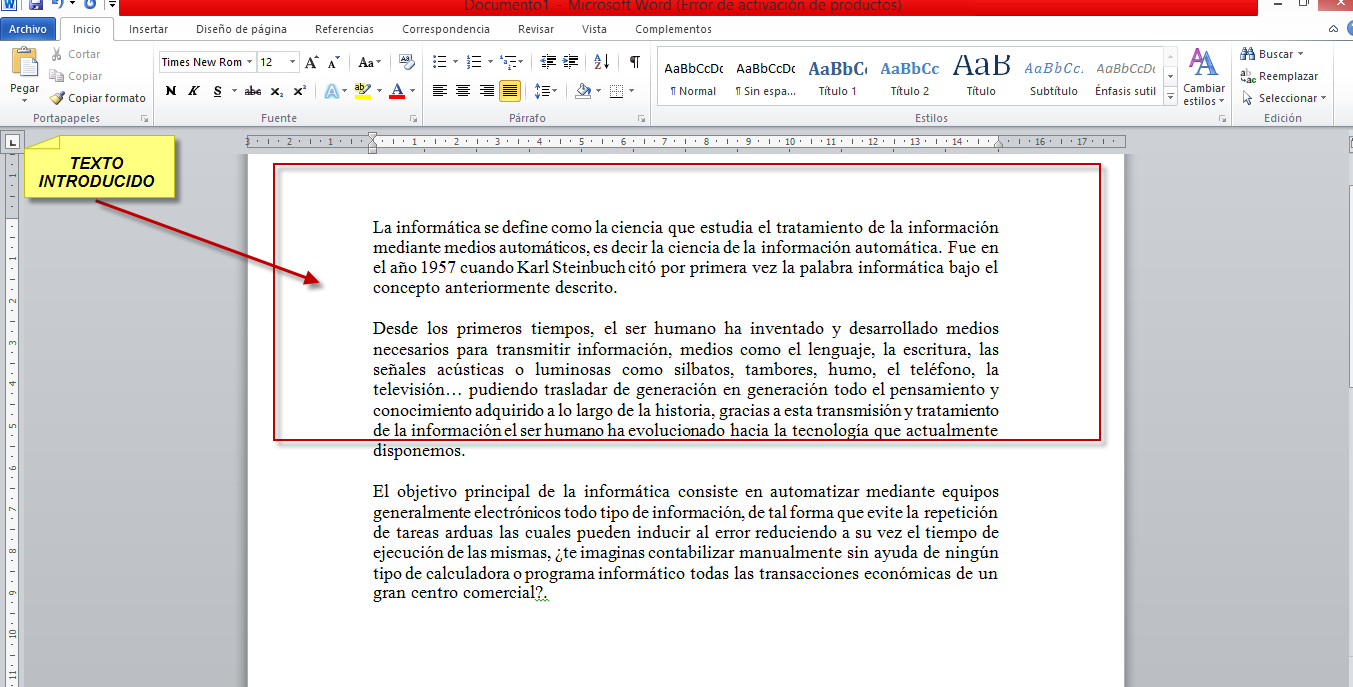Click the clear formatting icon

406,62
